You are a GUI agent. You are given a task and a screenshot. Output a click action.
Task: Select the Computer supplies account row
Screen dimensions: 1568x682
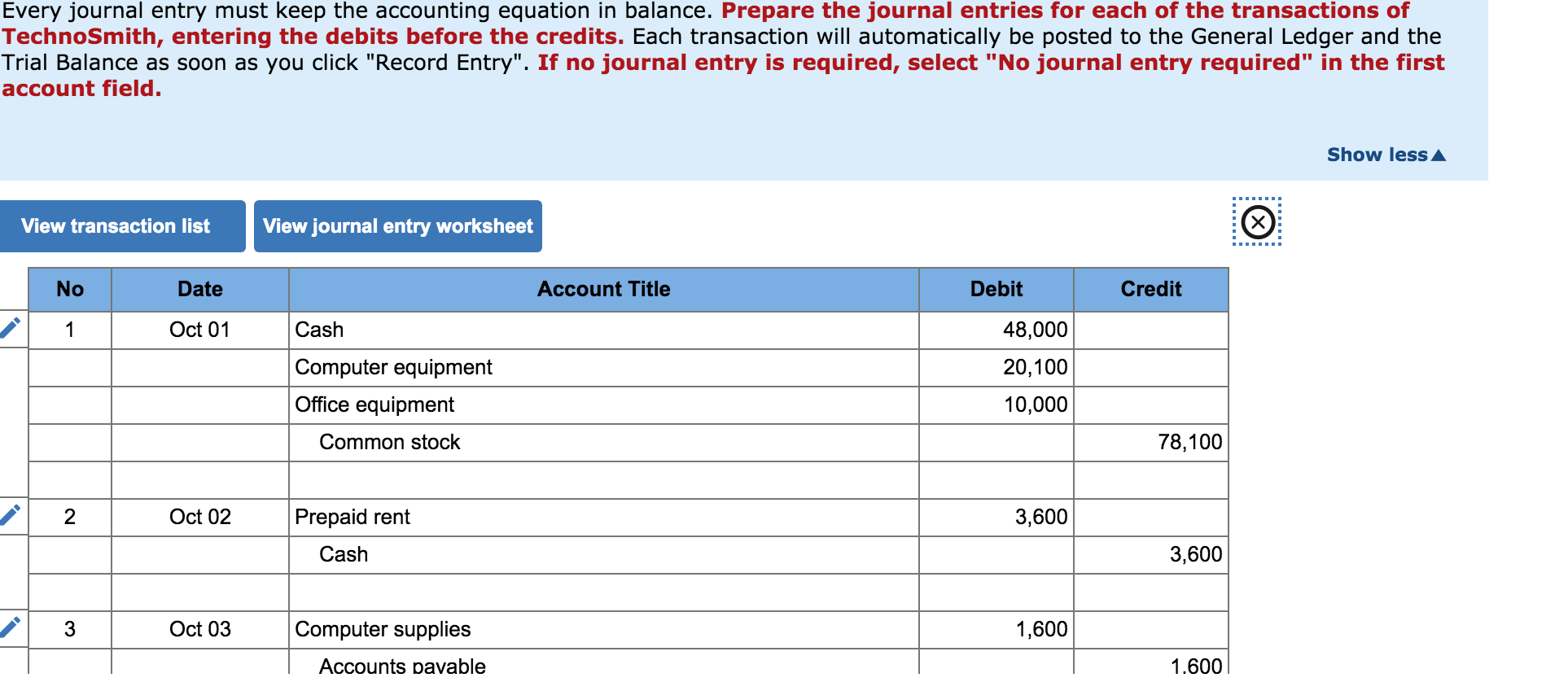pyautogui.click(x=604, y=630)
